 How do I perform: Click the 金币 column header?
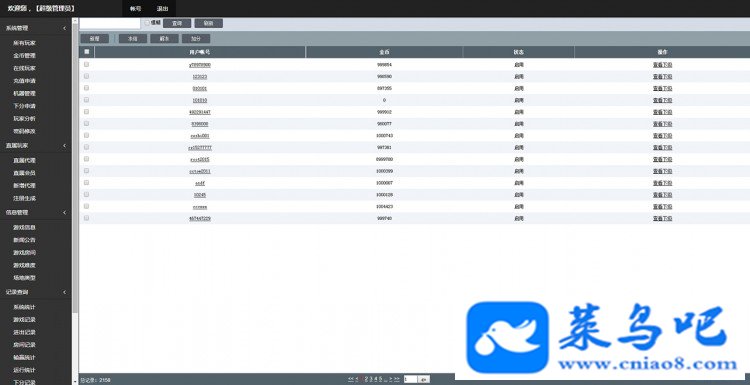click(x=384, y=52)
